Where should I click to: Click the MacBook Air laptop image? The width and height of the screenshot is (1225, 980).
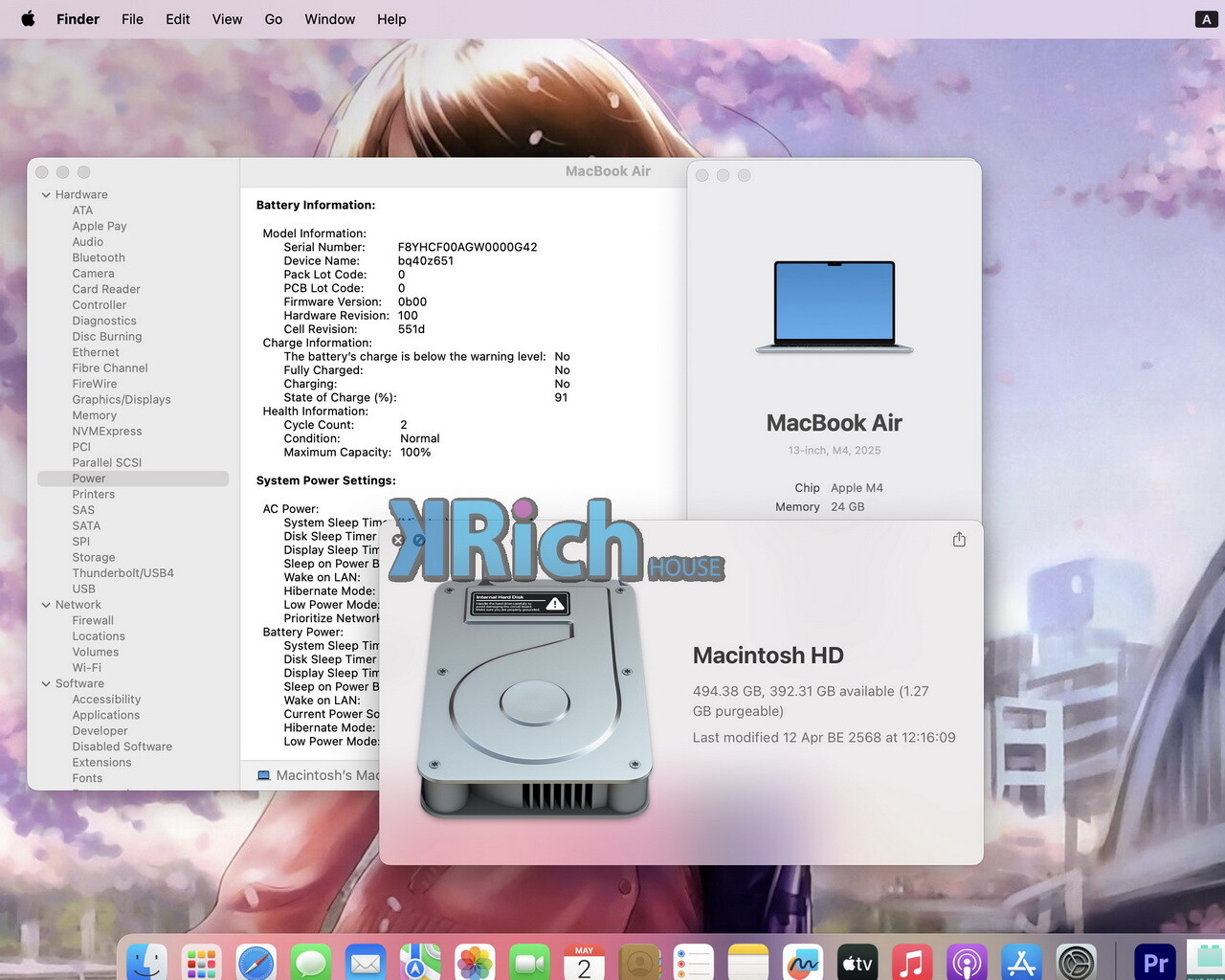(x=835, y=307)
